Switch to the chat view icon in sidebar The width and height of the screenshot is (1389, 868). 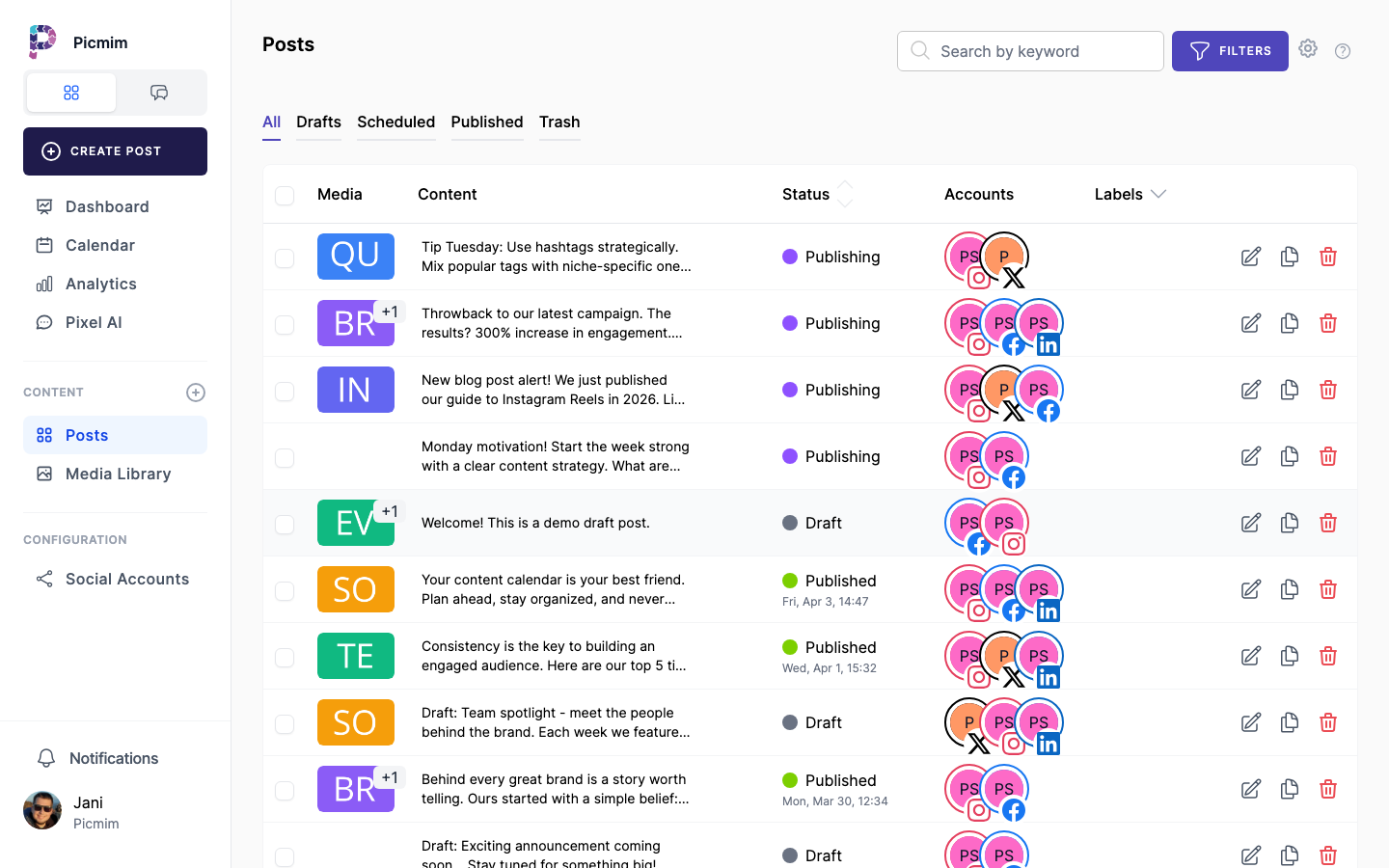(159, 93)
